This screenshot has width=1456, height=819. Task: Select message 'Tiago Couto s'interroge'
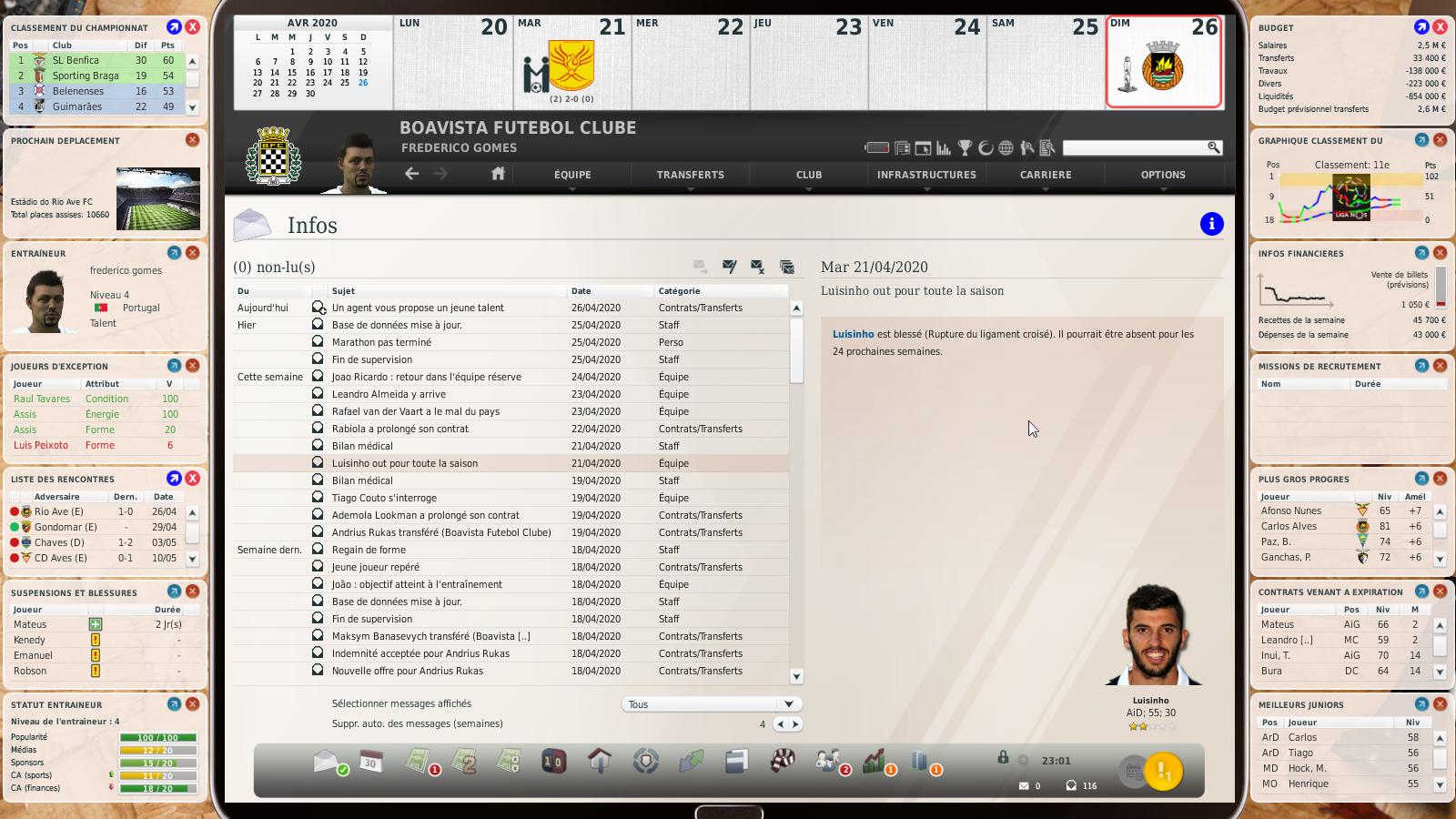[x=511, y=498]
